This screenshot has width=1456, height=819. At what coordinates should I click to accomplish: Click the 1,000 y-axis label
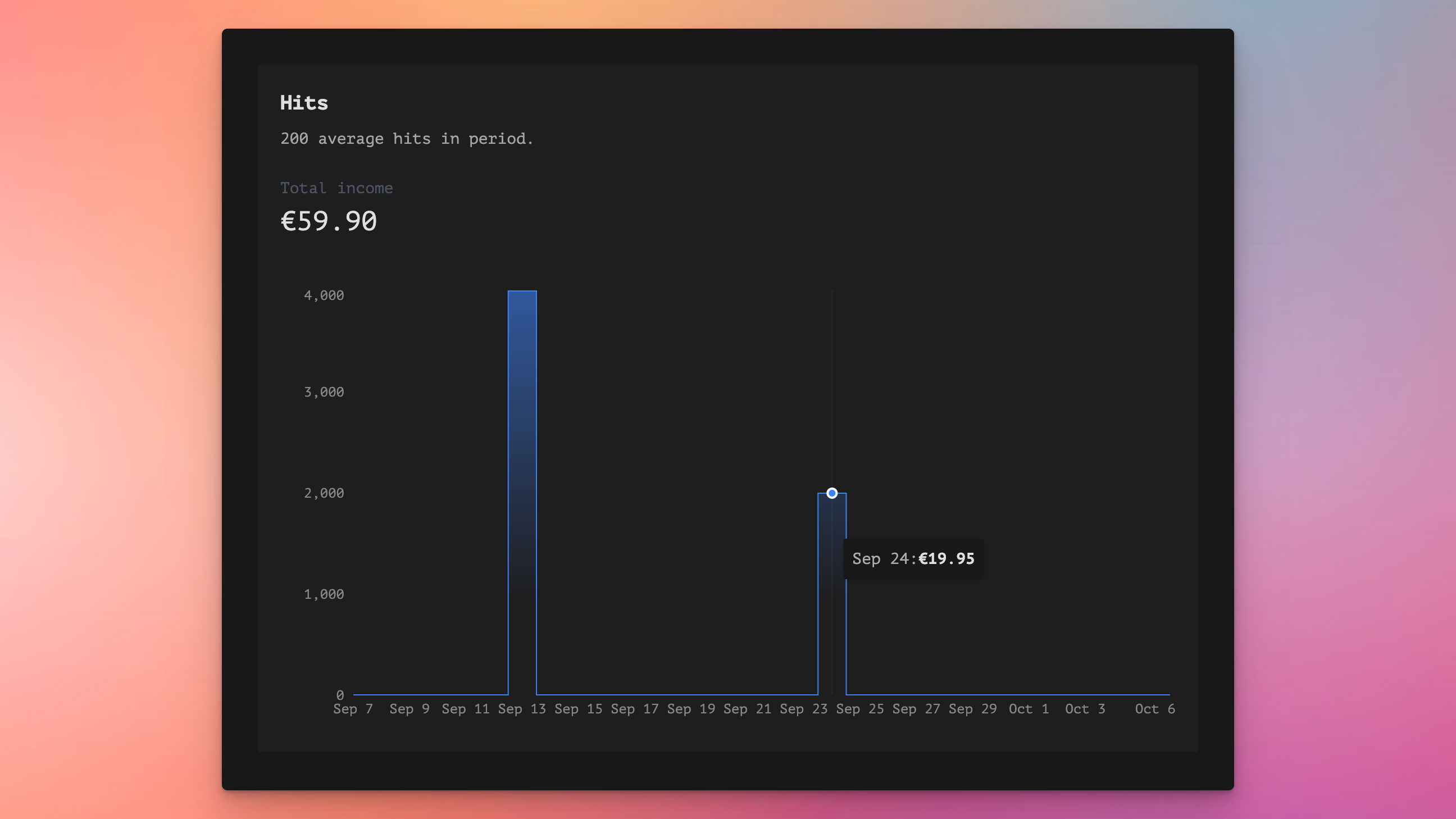[324, 595]
